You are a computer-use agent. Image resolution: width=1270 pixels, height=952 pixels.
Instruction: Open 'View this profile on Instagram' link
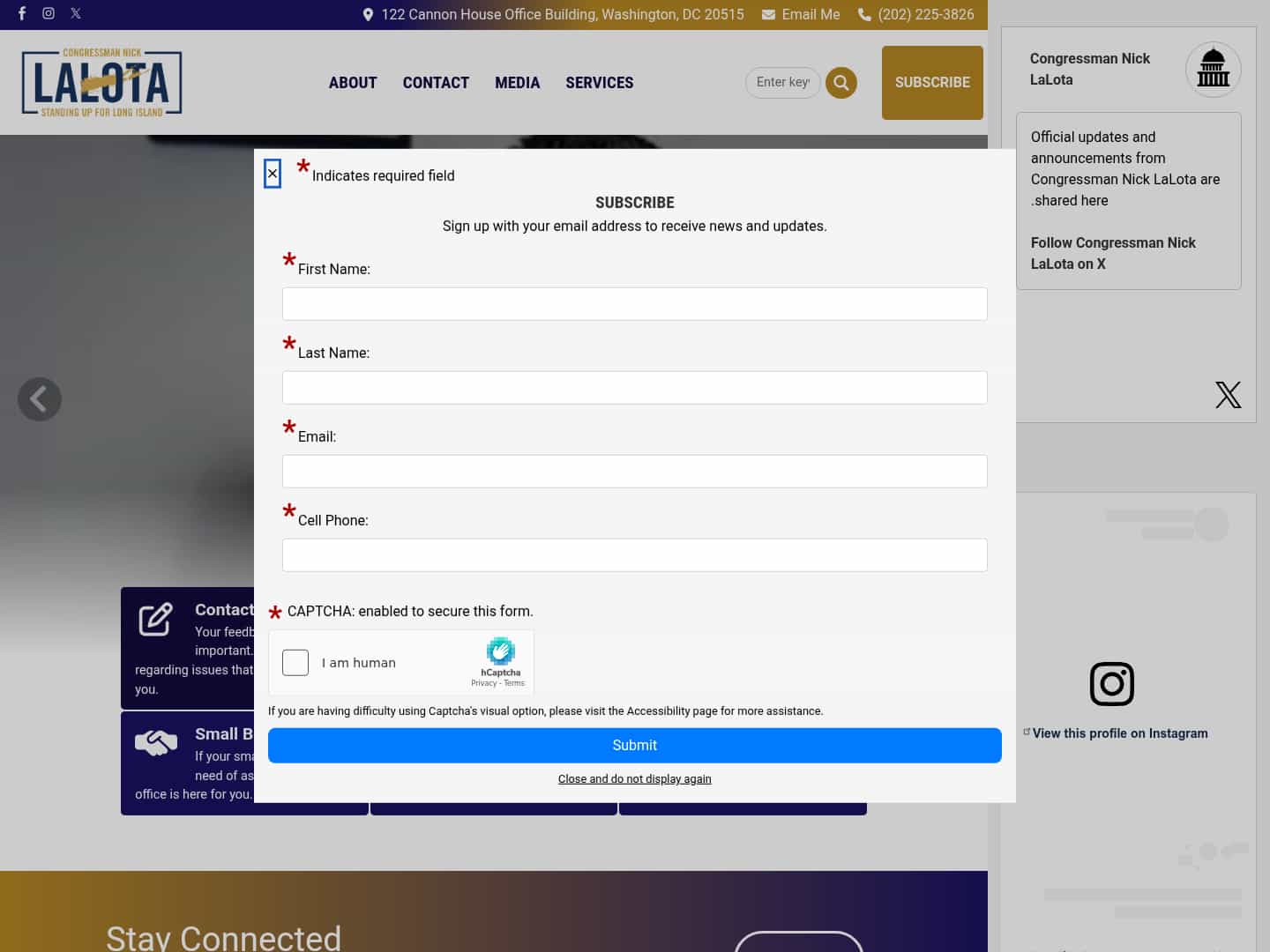click(x=1120, y=733)
